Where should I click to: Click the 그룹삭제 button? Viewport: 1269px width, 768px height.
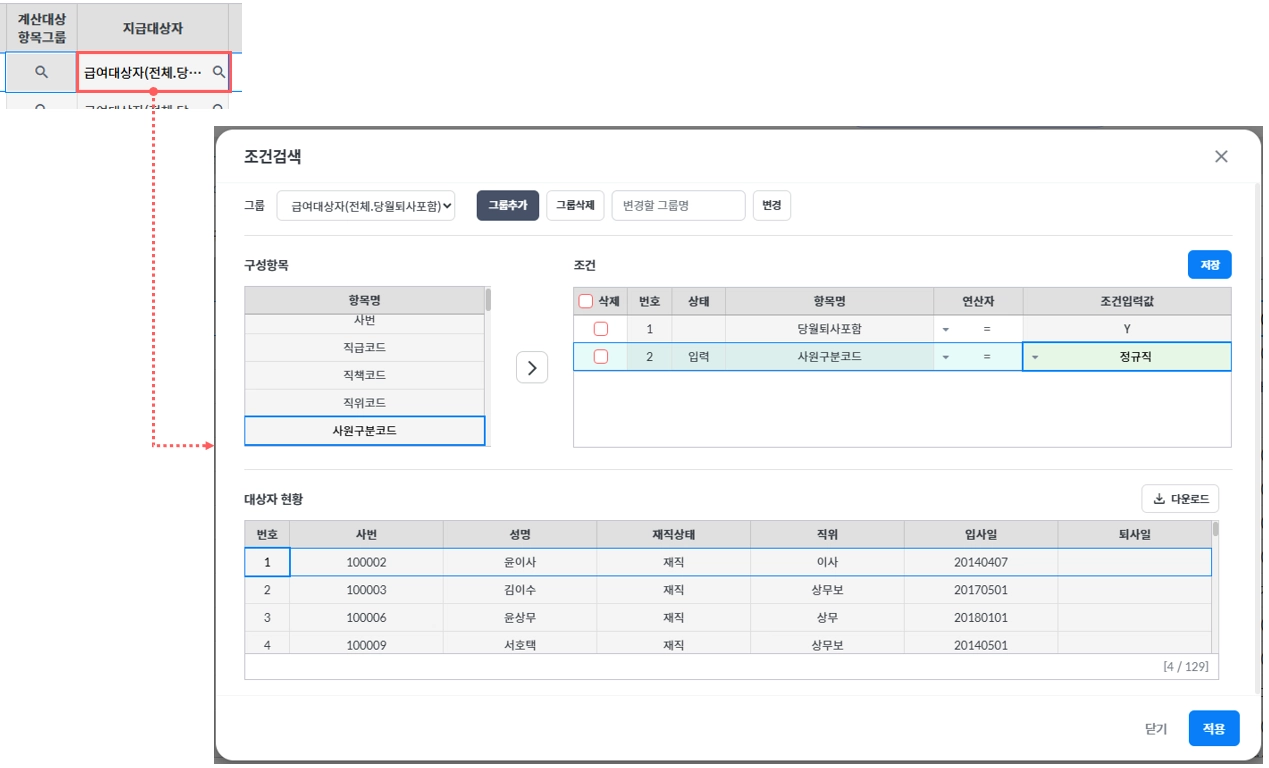click(x=575, y=205)
